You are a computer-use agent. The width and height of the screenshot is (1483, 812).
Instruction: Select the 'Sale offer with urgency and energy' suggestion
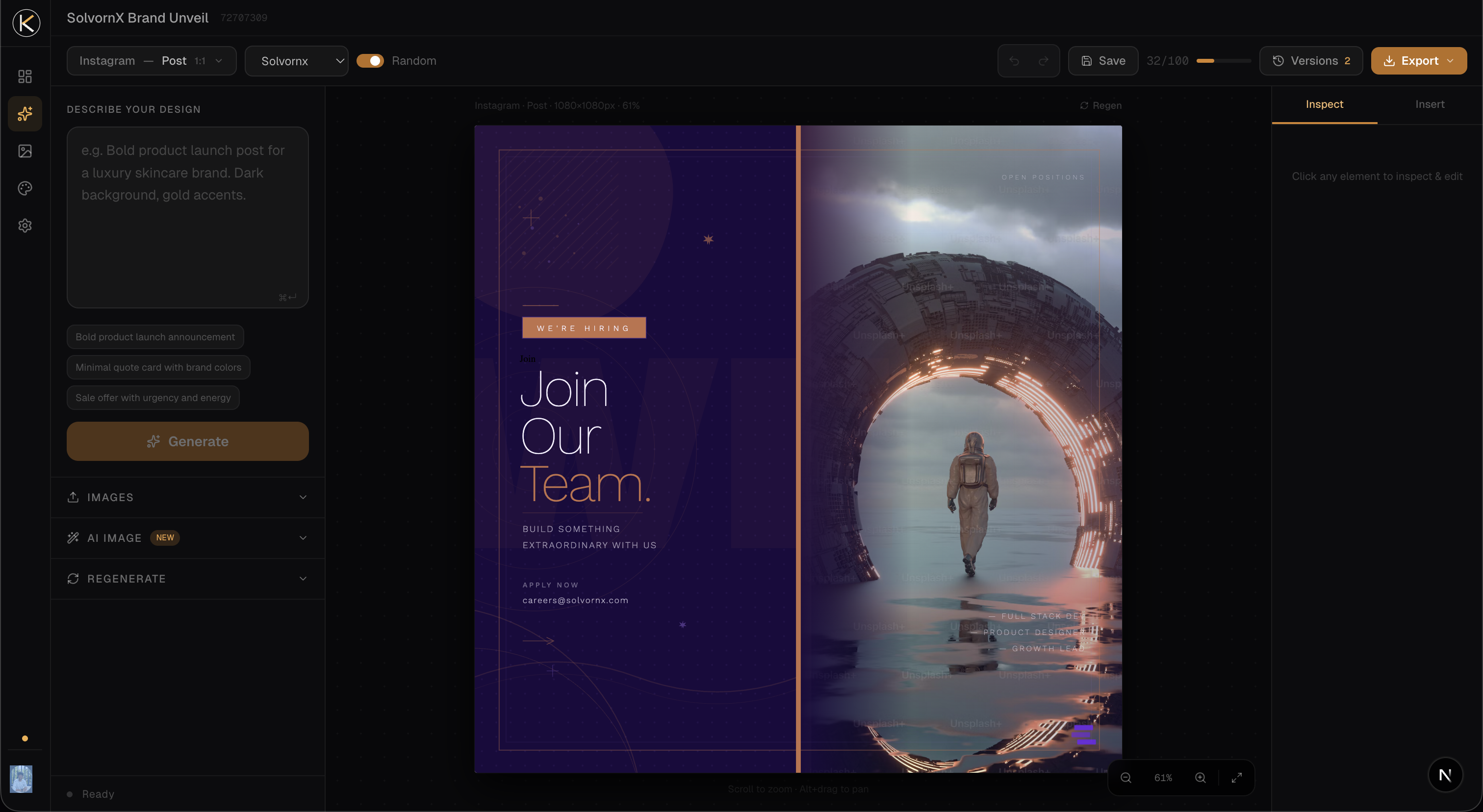coord(153,398)
